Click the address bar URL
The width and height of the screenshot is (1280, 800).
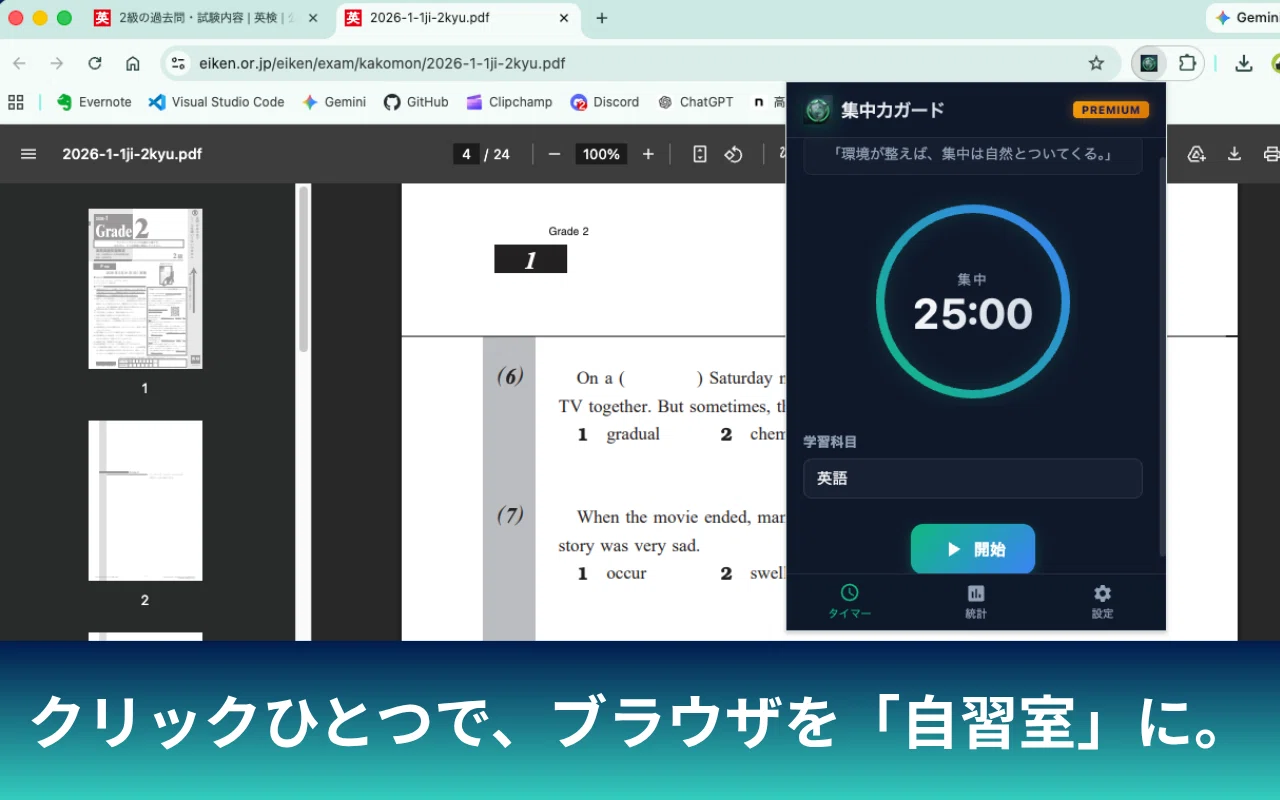click(382, 63)
